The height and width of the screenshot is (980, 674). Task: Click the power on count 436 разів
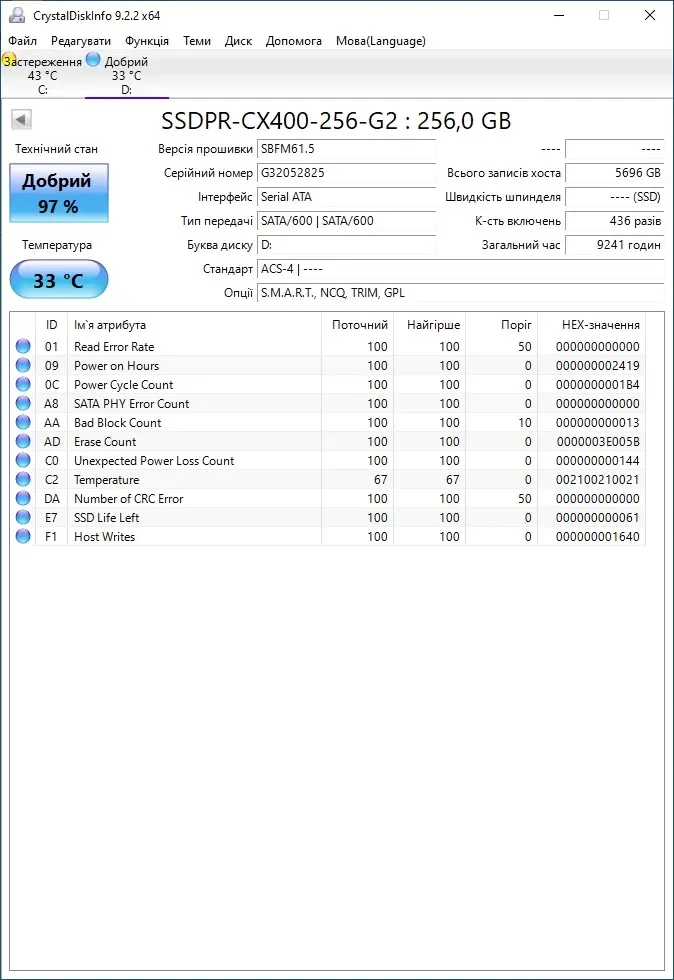click(615, 221)
